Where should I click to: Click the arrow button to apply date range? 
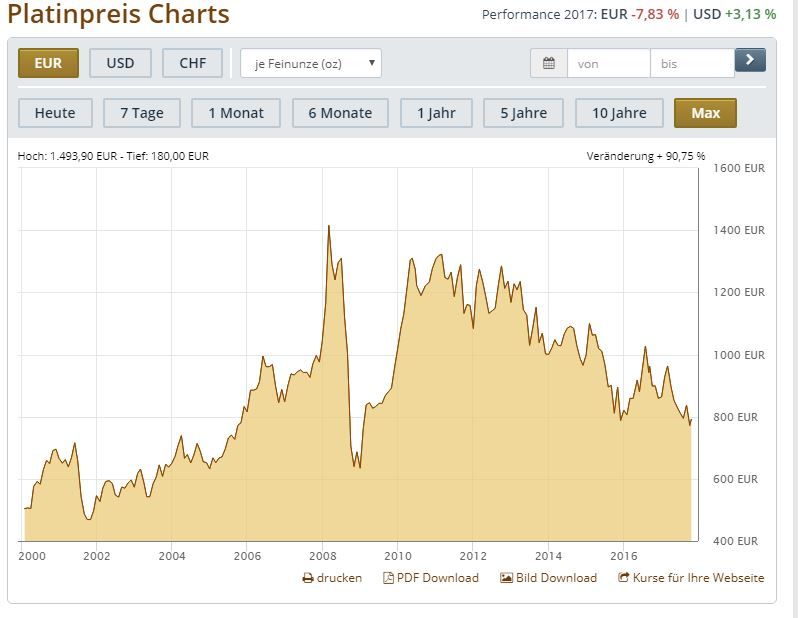[x=750, y=61]
